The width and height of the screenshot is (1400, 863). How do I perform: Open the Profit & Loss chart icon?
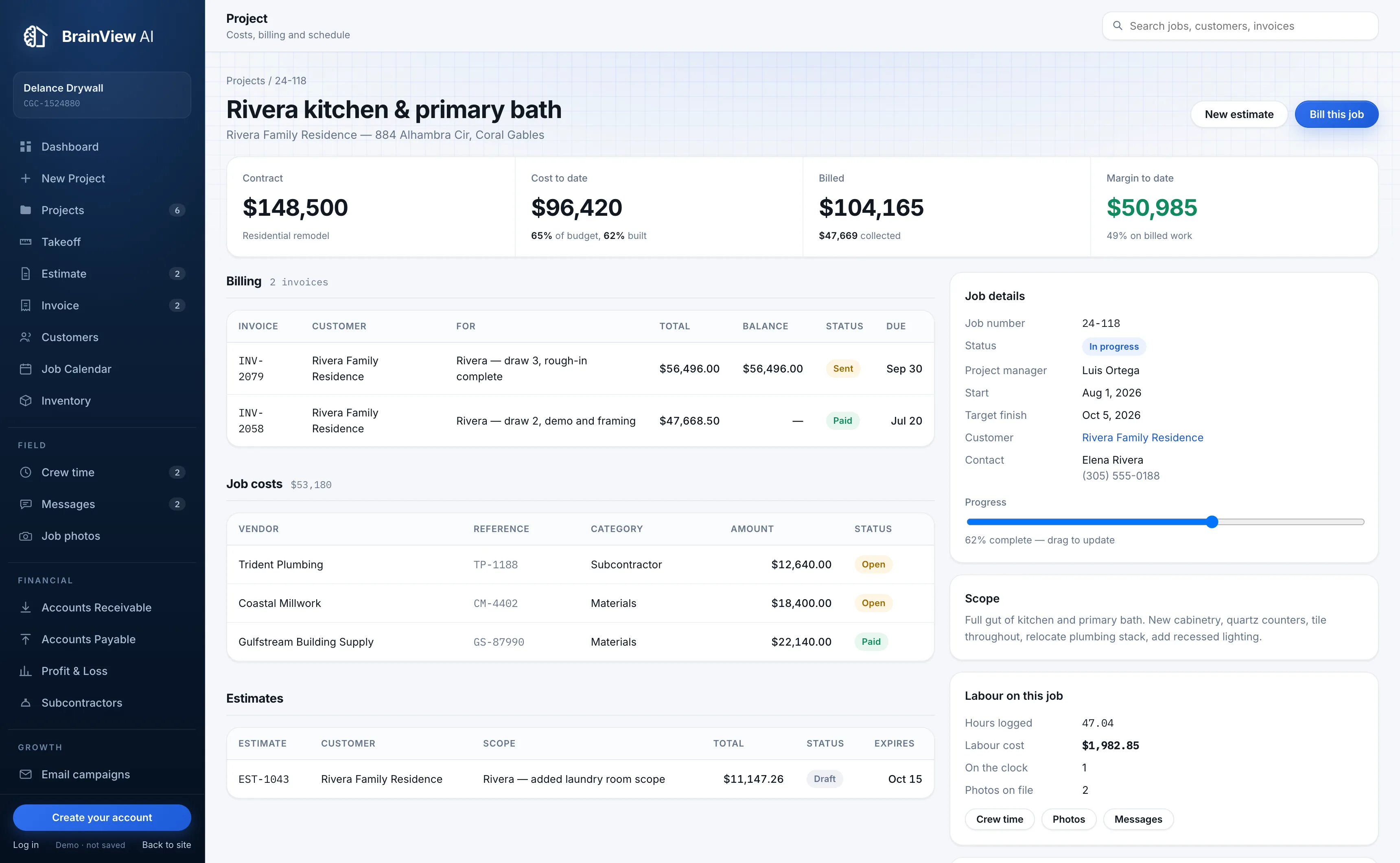(x=26, y=671)
